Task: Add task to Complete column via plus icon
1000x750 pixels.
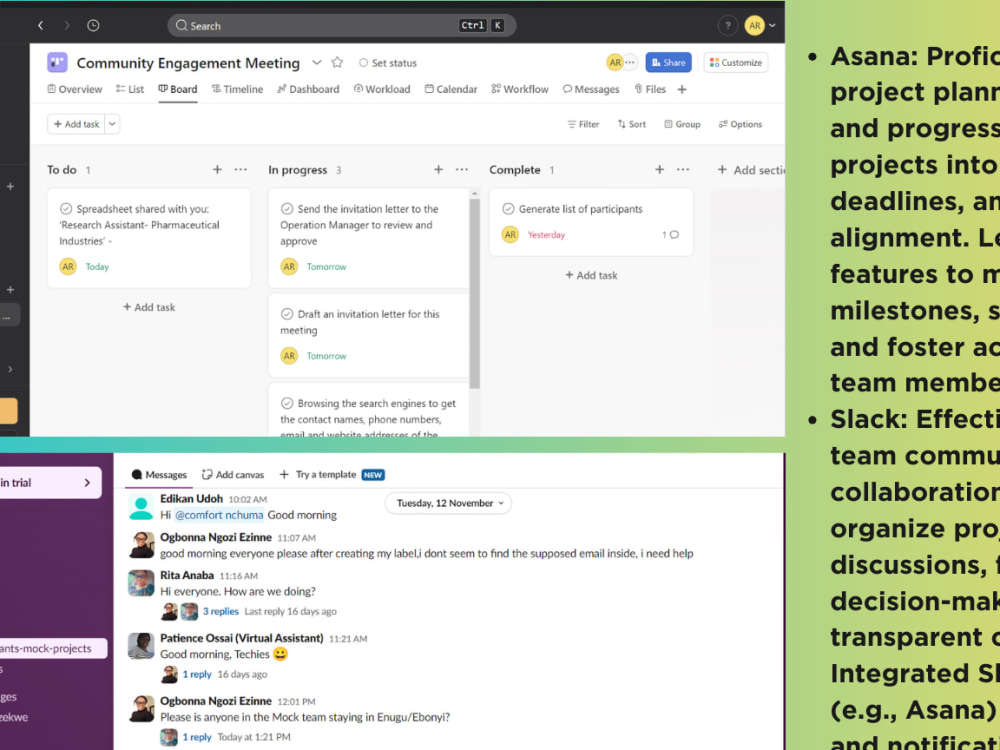Action: [659, 170]
